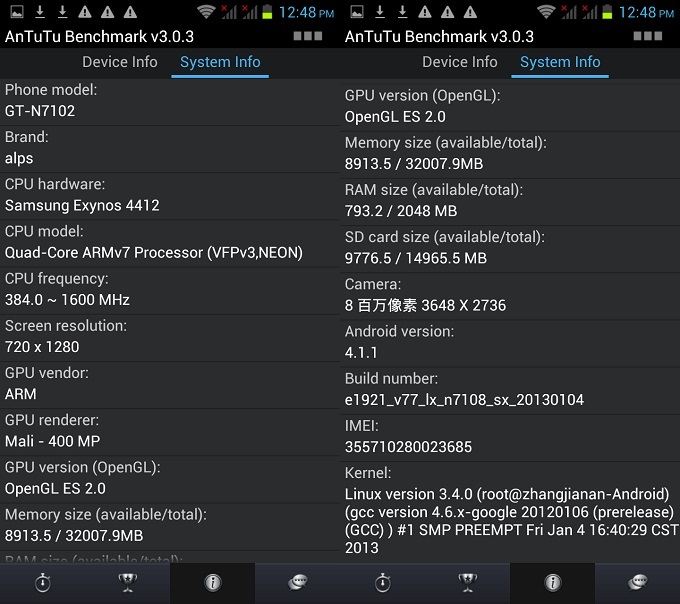Open the trophy ranking icon in right screenshot
This screenshot has width=680, height=604.
468,583
